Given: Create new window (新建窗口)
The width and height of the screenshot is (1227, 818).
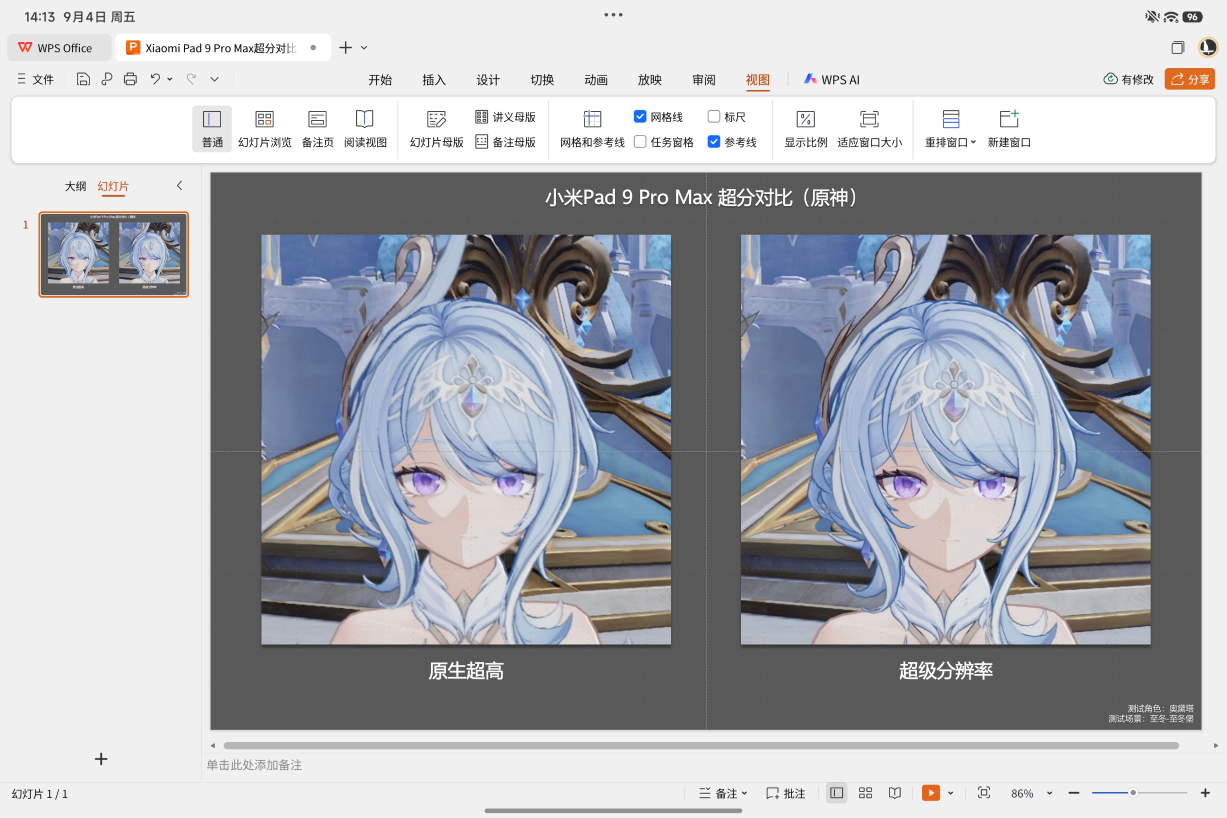Looking at the screenshot, I should click(1009, 129).
